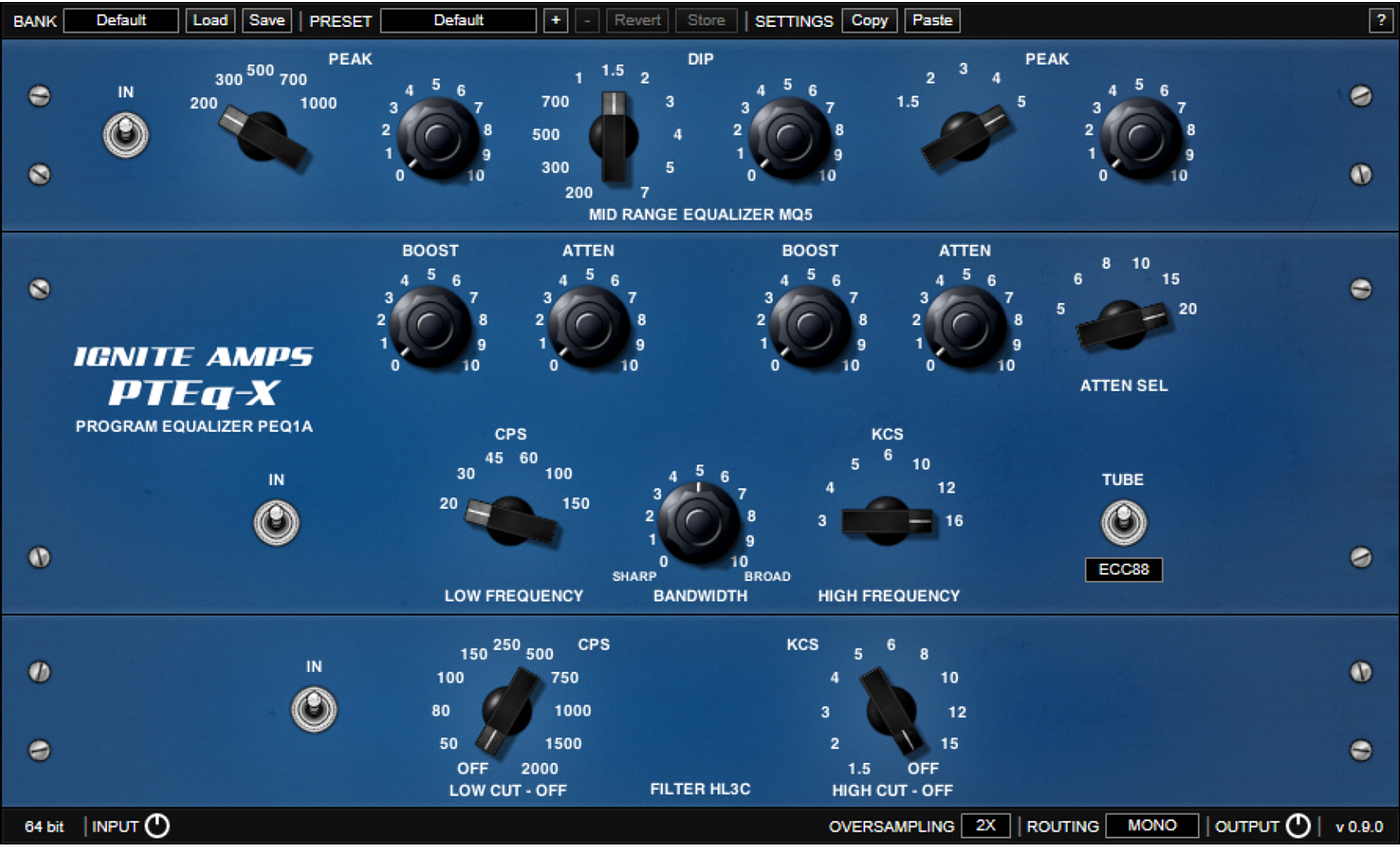The width and height of the screenshot is (1400, 848).
Task: Click the low frequency BOOST knob
Action: [431, 326]
